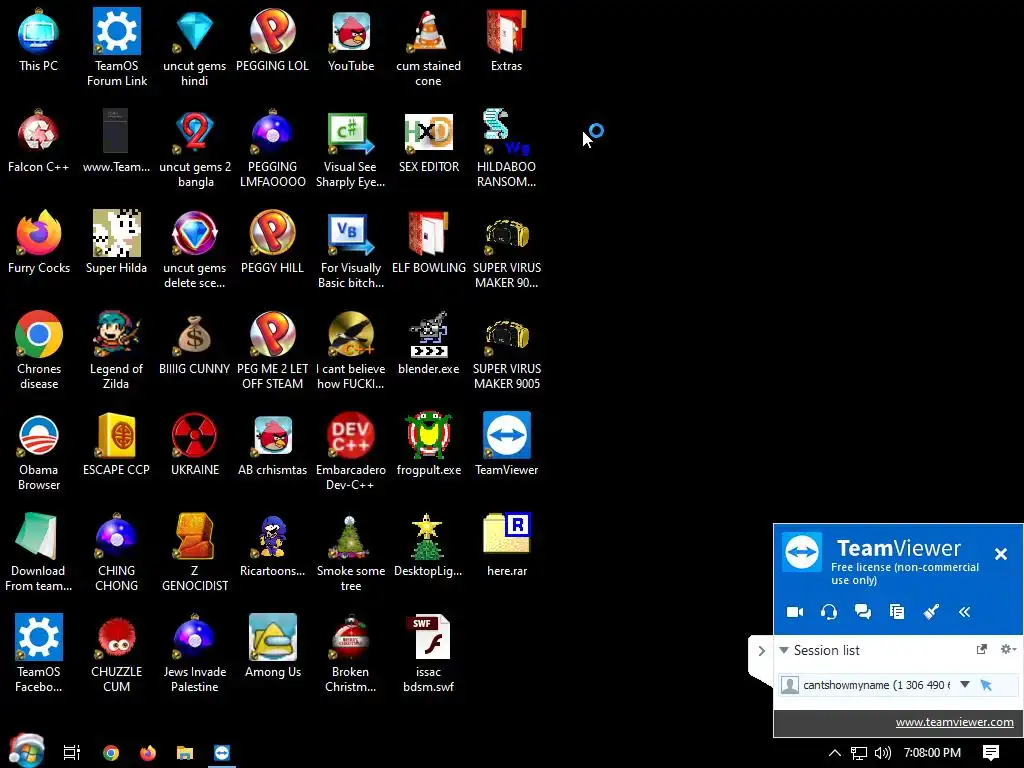Select the Broken Christm... ornament icon
Viewport: 1024px width, 768px height.
point(351,654)
